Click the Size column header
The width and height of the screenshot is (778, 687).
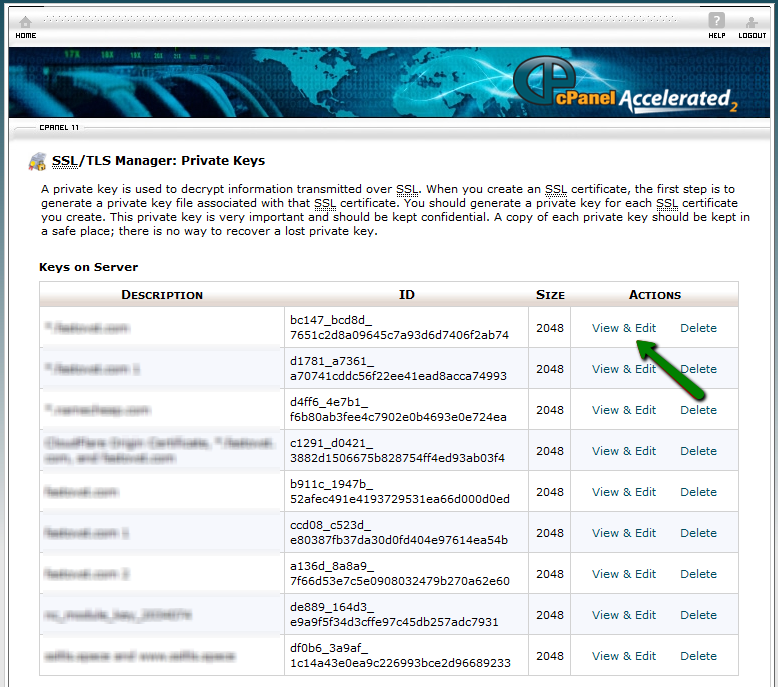549,295
